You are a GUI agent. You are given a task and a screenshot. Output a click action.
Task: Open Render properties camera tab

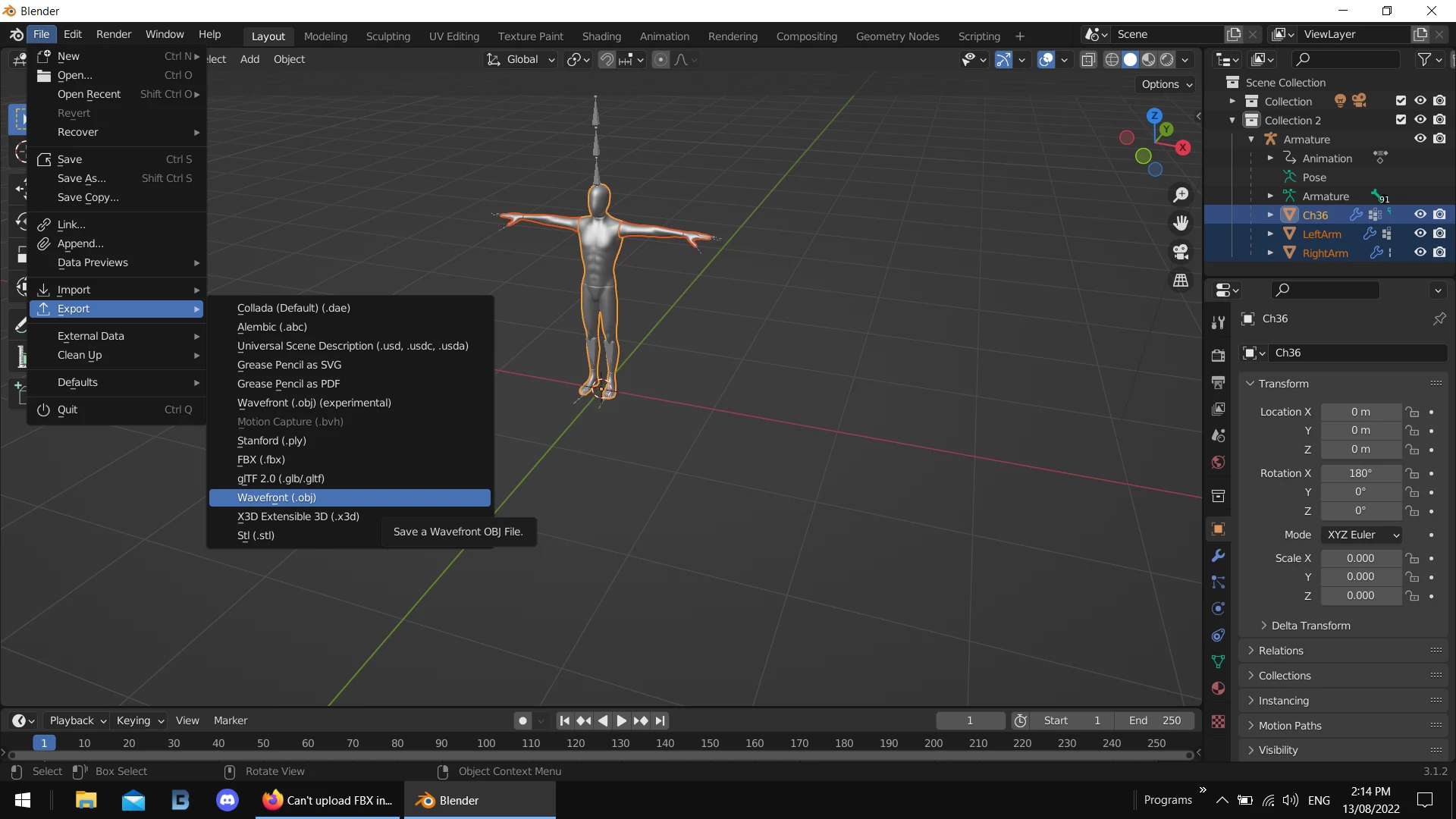click(x=1218, y=355)
